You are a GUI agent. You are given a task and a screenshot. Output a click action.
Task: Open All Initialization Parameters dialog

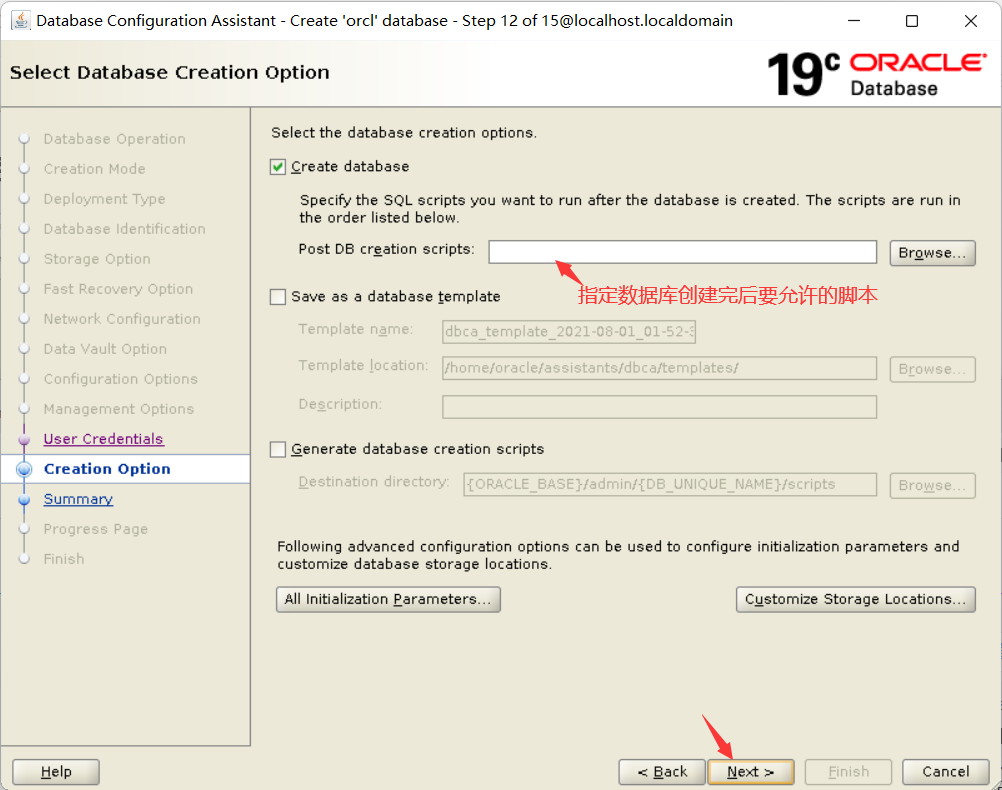coord(388,600)
